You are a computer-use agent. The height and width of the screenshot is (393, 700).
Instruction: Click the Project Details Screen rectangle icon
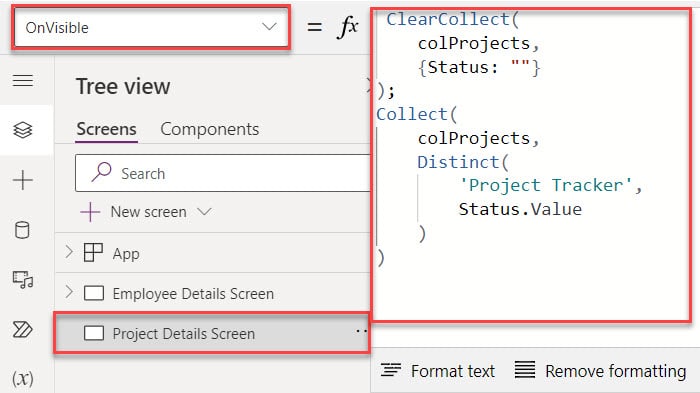tap(94, 333)
